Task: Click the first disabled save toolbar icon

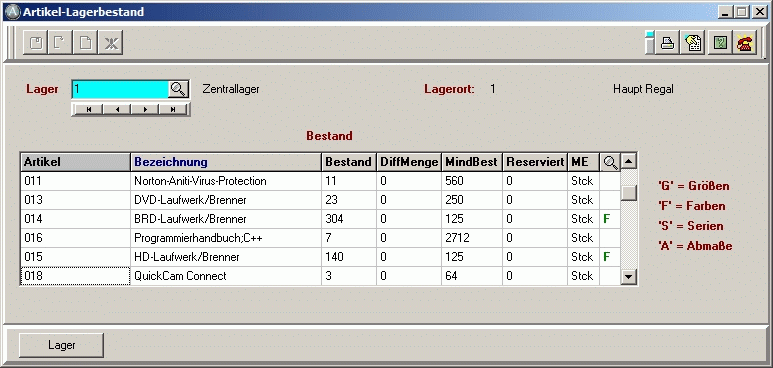Action: point(35,43)
